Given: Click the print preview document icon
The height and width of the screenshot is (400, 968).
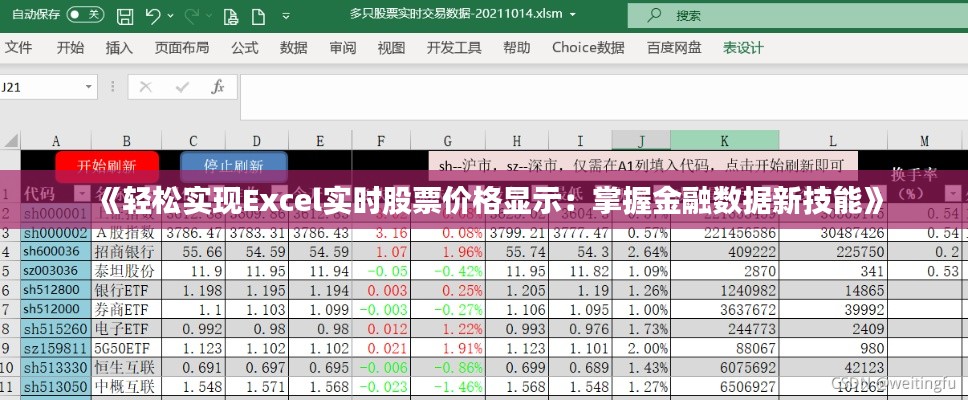Looking at the screenshot, I should pos(232,15).
